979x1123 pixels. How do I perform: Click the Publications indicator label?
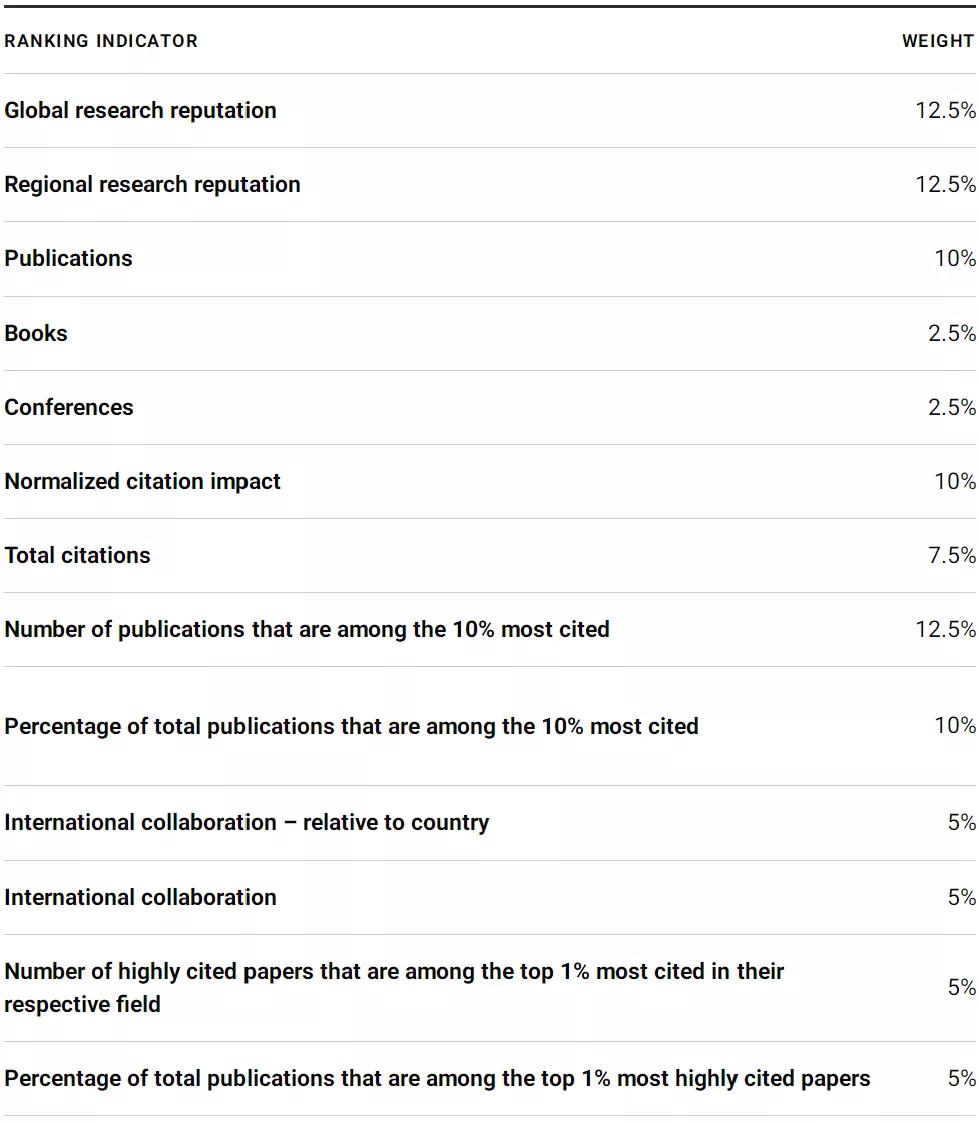(x=69, y=258)
